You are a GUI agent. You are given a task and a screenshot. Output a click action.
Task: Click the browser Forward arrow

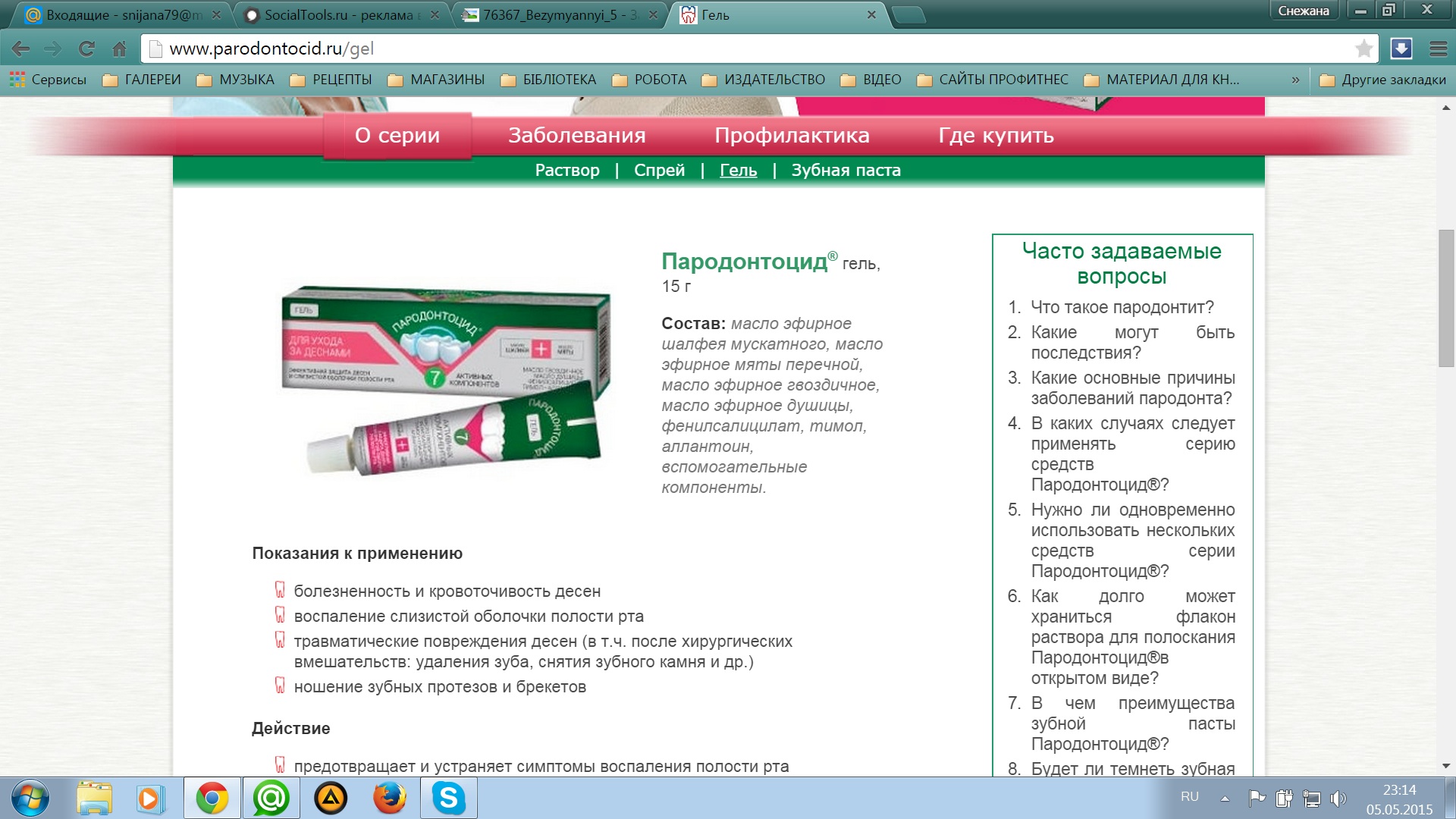[53, 49]
